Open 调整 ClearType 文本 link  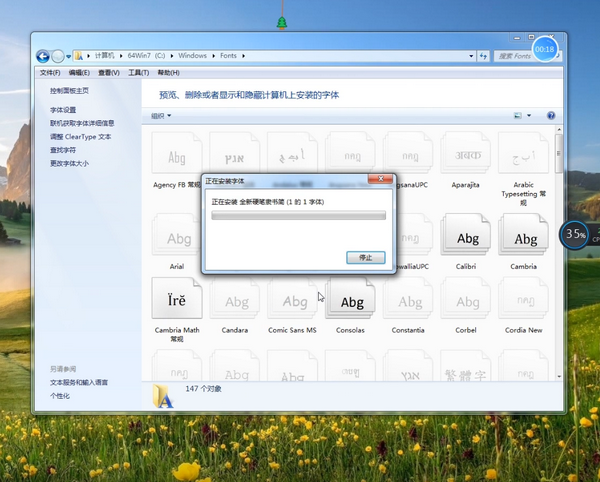click(x=81, y=137)
